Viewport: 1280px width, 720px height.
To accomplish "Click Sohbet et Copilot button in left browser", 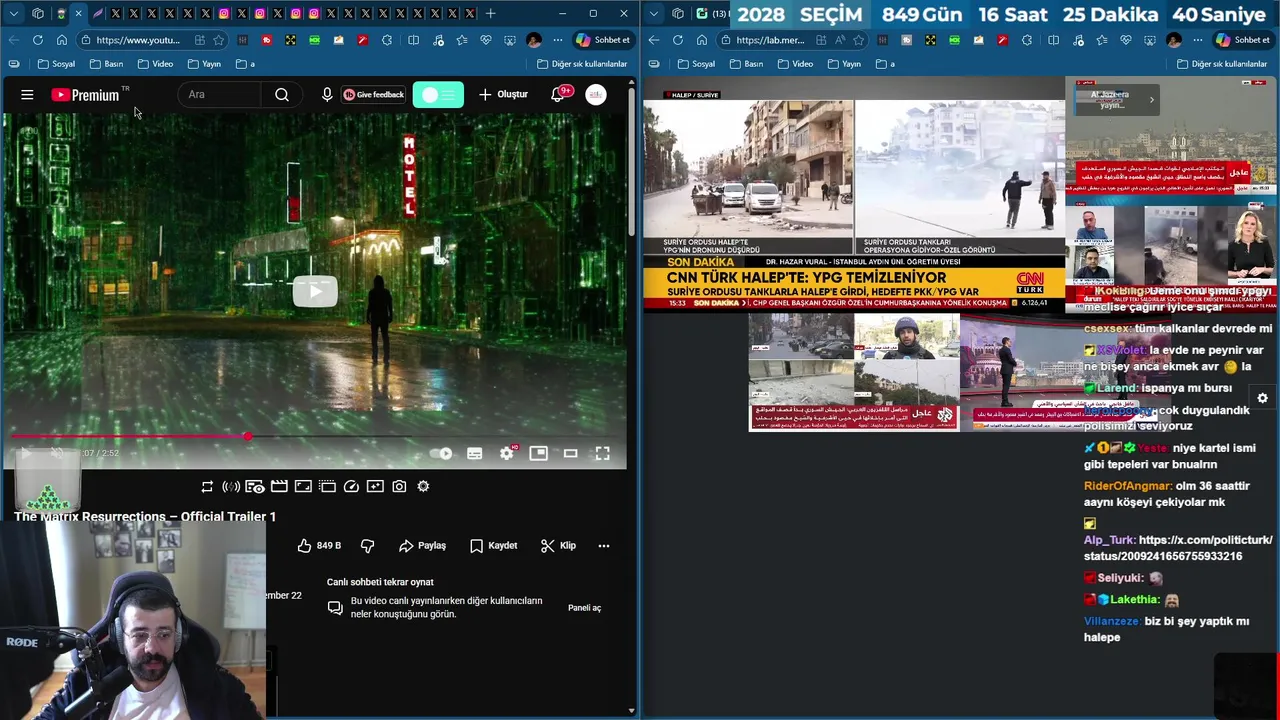I will tap(602, 40).
